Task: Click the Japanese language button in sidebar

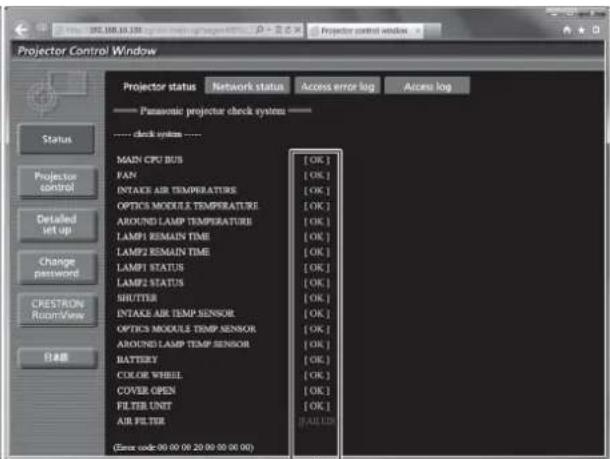Action: click(58, 357)
